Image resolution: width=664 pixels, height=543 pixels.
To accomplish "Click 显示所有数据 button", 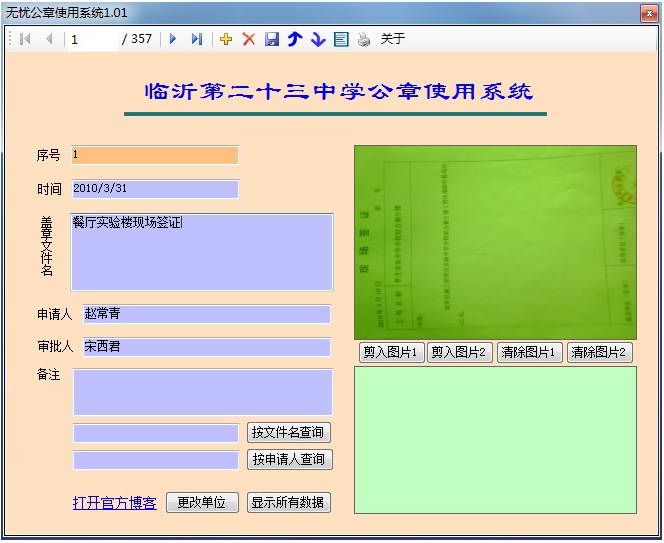I will coord(289,502).
